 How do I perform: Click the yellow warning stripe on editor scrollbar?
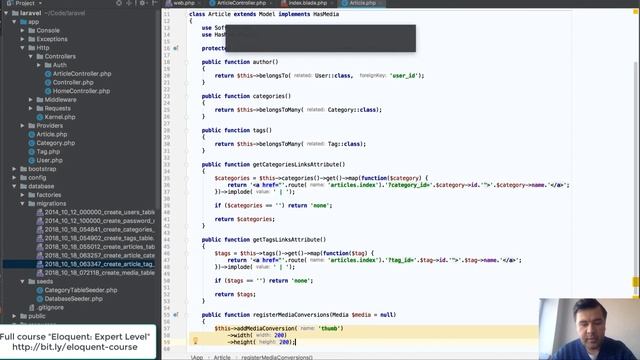(636, 282)
